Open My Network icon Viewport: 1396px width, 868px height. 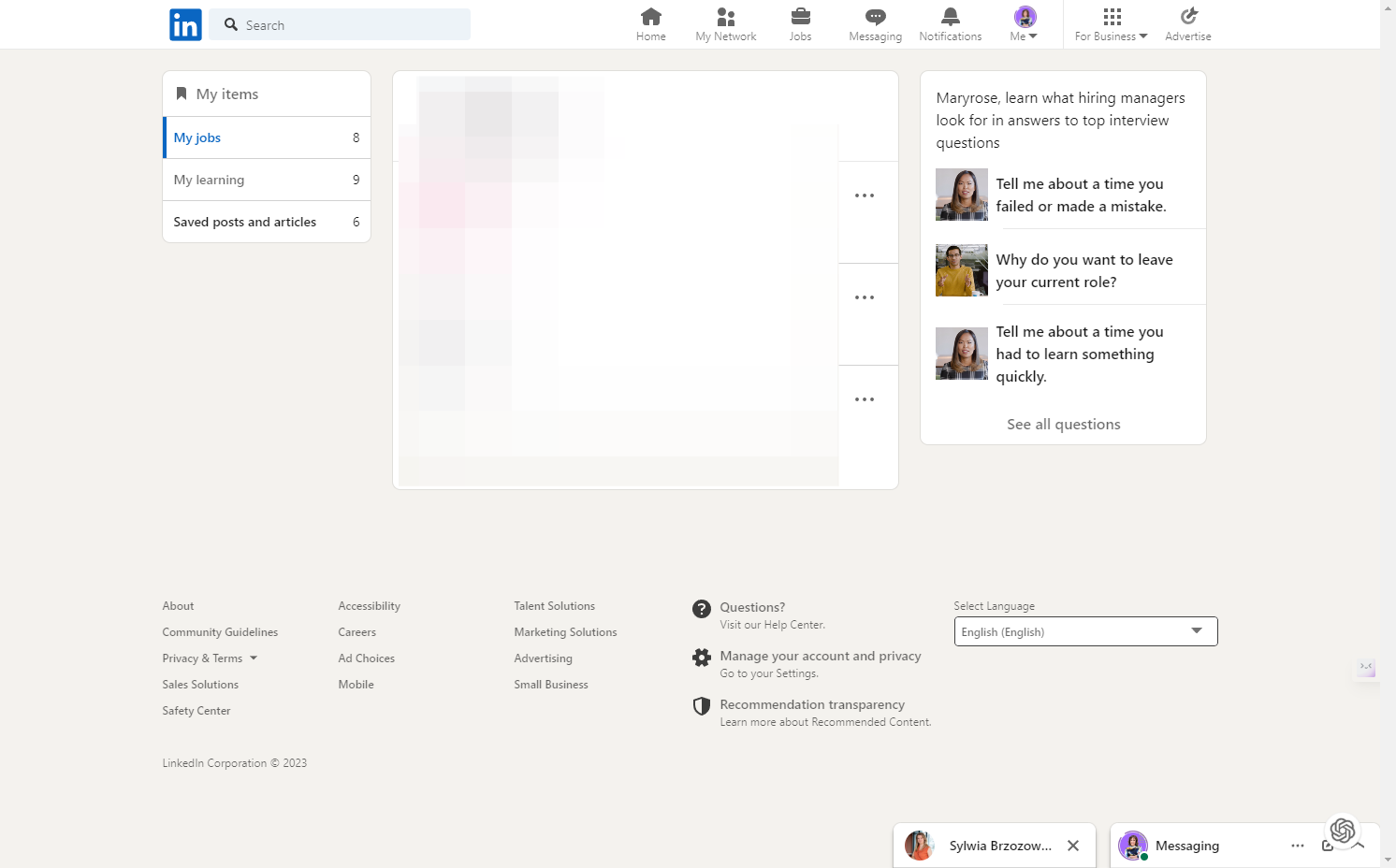726,16
